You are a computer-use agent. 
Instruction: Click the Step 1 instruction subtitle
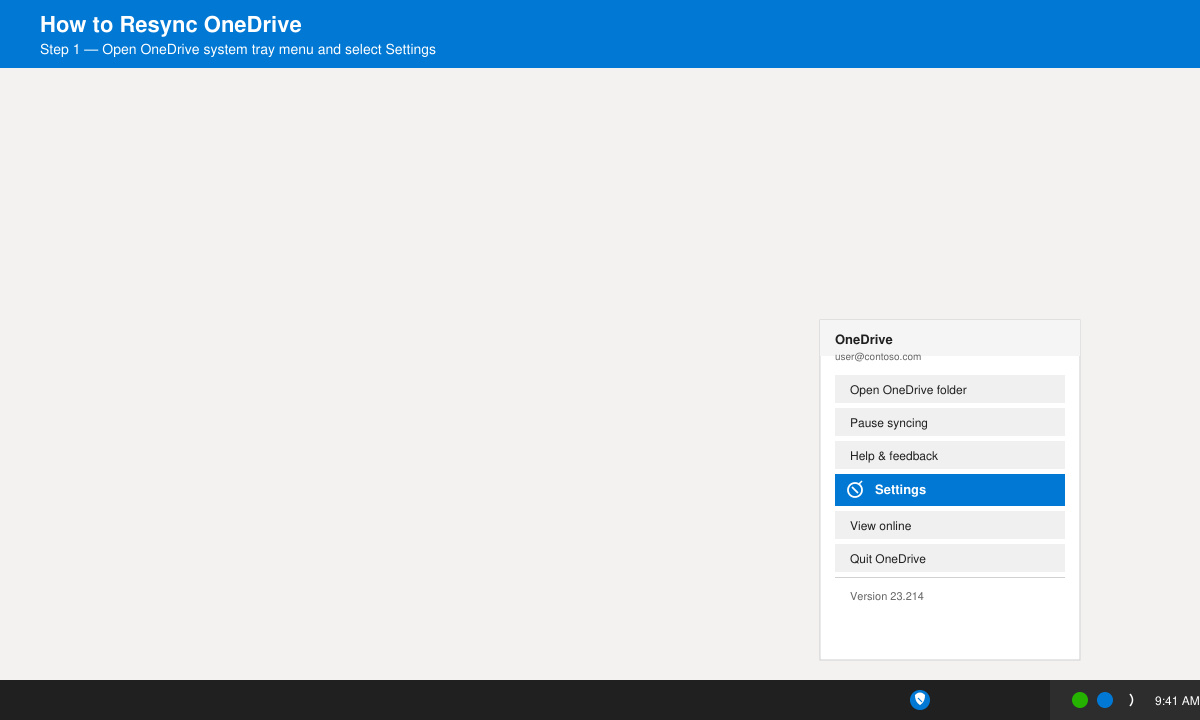(x=238, y=49)
